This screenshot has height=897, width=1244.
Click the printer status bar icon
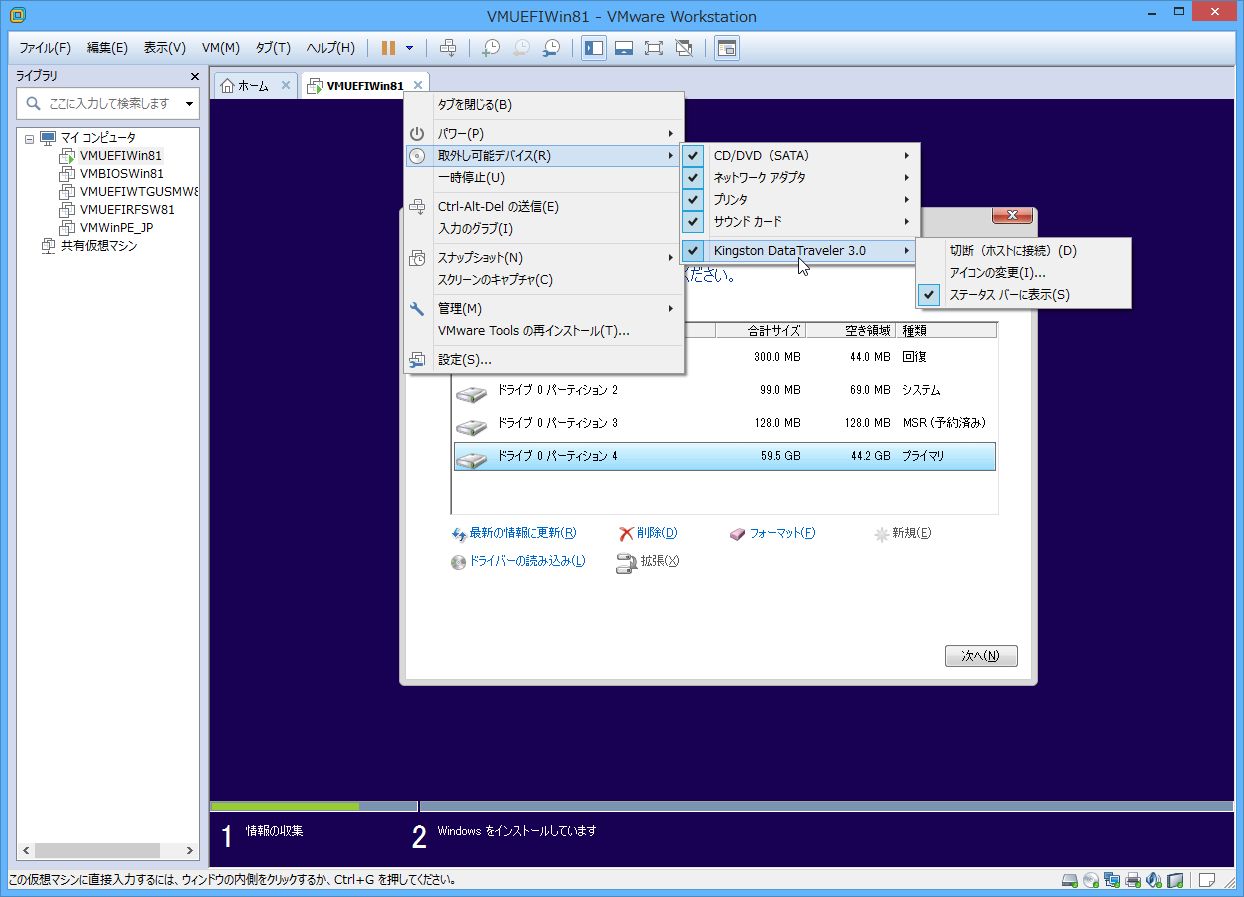1132,881
